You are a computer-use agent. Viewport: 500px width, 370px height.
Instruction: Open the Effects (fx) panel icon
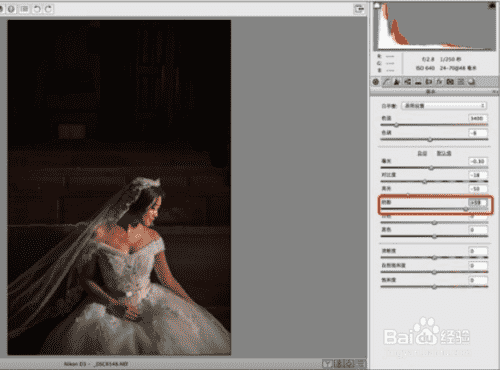coord(439,82)
